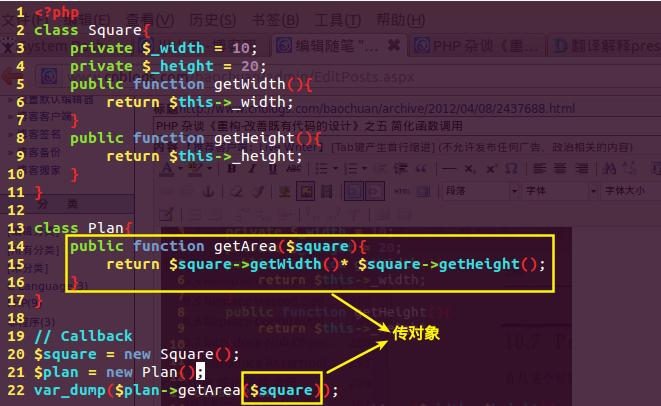This screenshot has width=661, height=406.
Task: Open the insert image button
Action: pyautogui.click(x=306, y=192)
